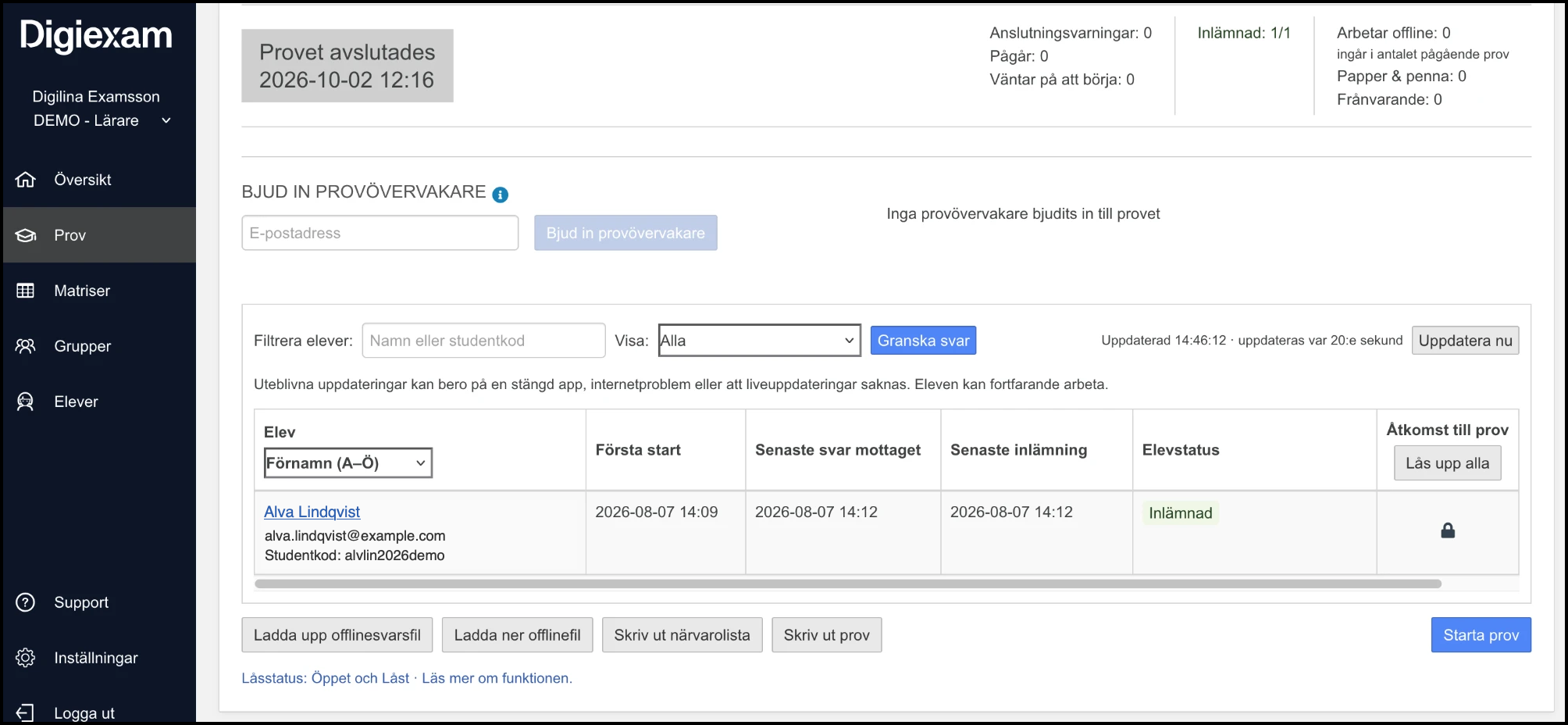Open Support in the sidebar
Viewport: 1568px width, 725px height.
click(99, 602)
